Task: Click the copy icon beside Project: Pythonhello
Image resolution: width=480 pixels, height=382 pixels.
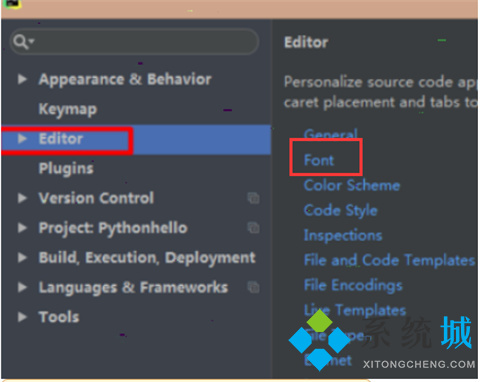Action: [x=253, y=228]
